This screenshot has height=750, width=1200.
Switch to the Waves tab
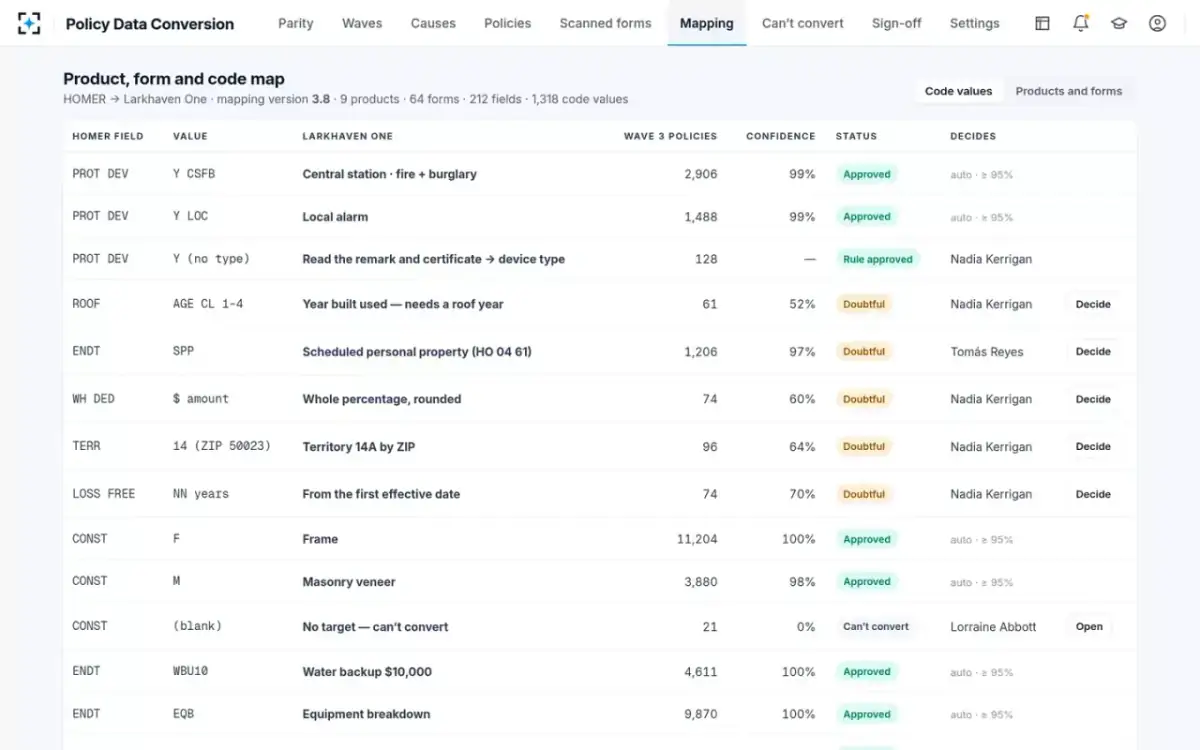point(362,23)
